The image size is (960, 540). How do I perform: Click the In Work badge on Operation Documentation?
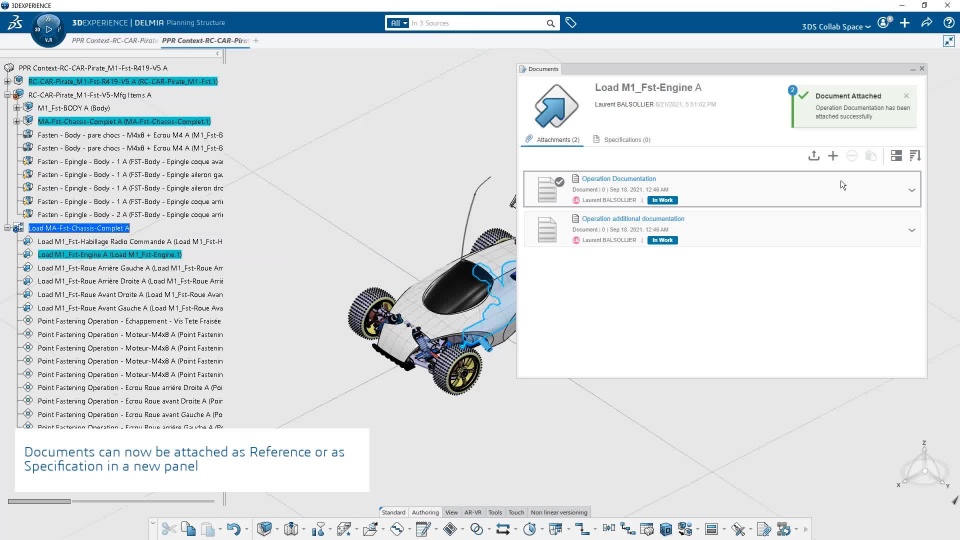(x=662, y=200)
